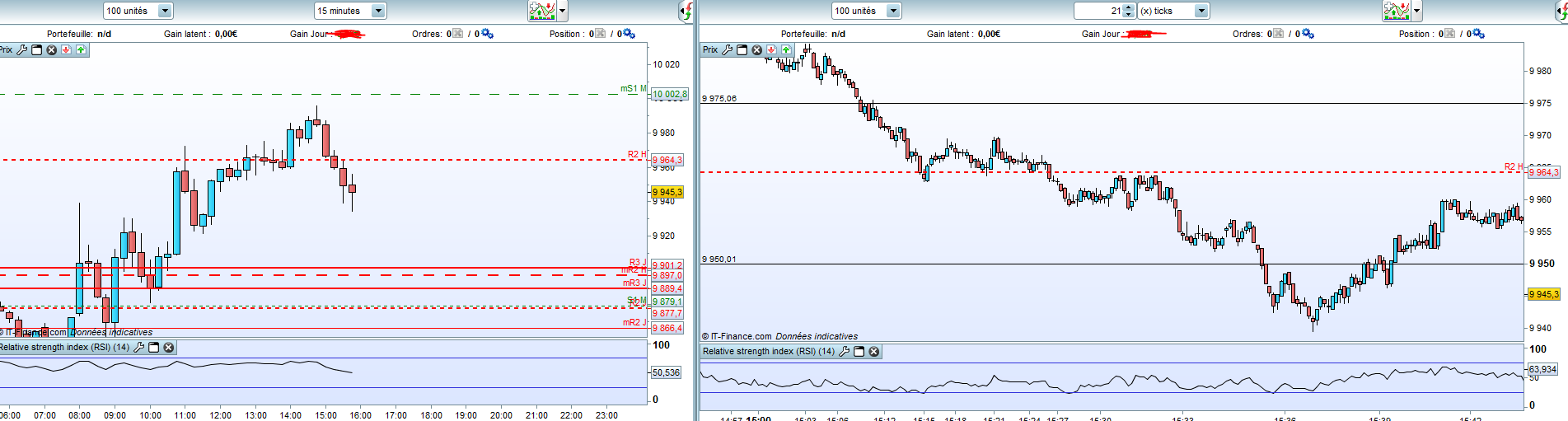Viewport: 1568px width, 421px height.
Task: Expand the 15 minutes timeframe dropdown
Action: pos(378,11)
